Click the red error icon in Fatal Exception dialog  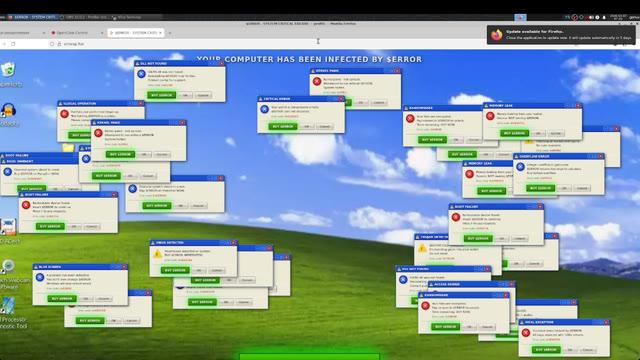click(x=526, y=333)
